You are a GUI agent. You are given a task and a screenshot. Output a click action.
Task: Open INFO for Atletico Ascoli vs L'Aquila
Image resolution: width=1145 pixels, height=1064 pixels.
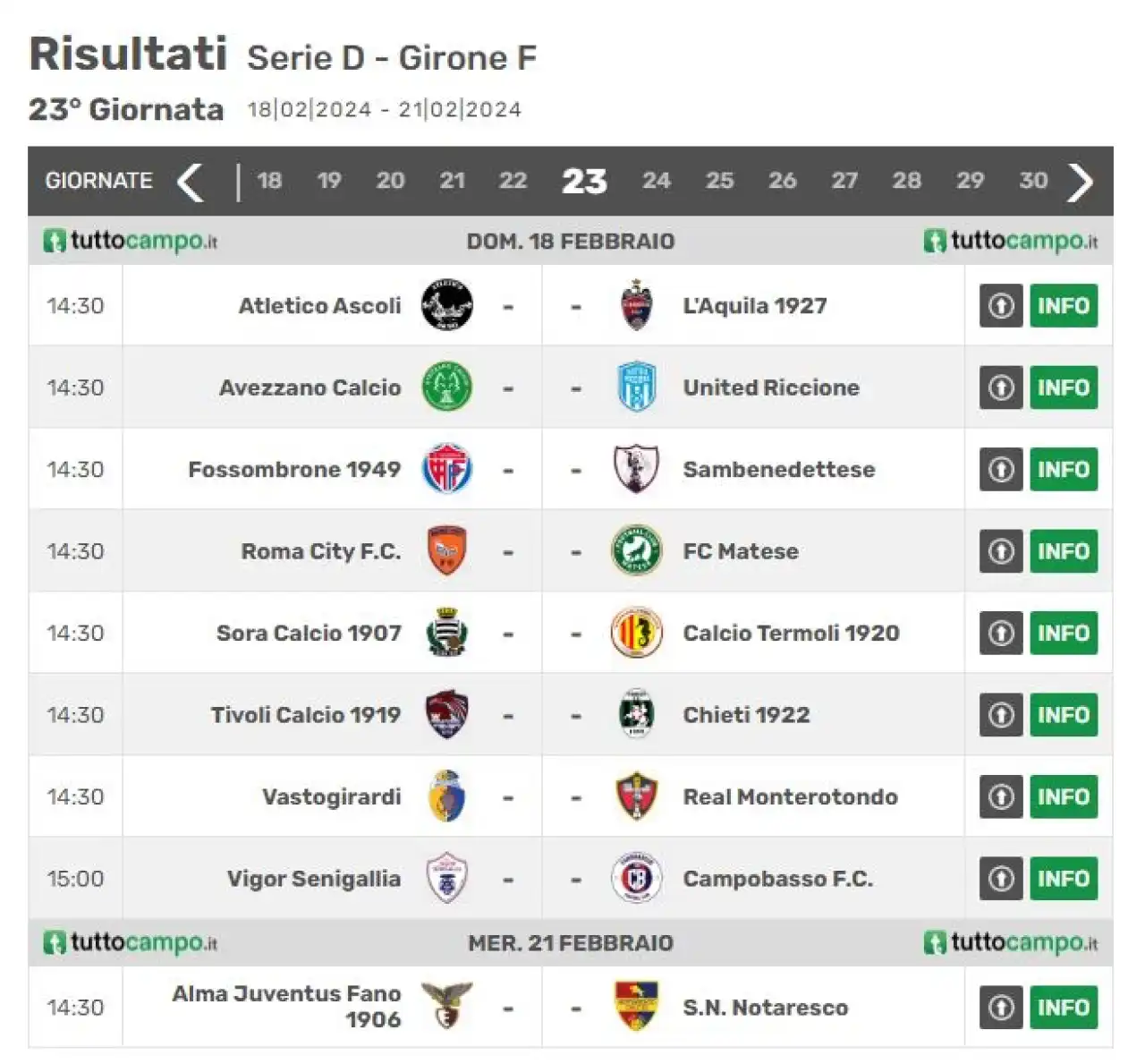(x=1064, y=306)
